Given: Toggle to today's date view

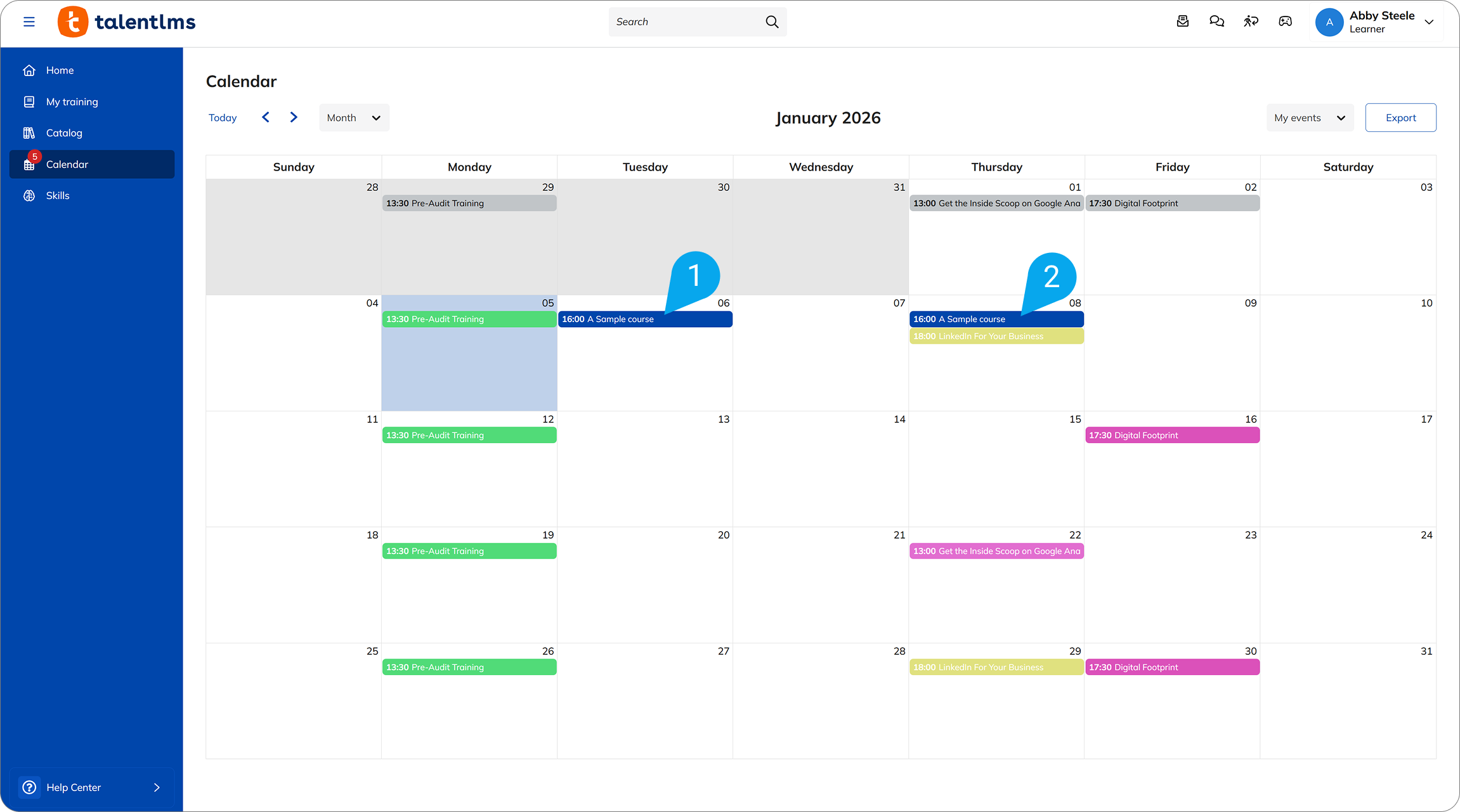Looking at the screenshot, I should click(x=223, y=117).
